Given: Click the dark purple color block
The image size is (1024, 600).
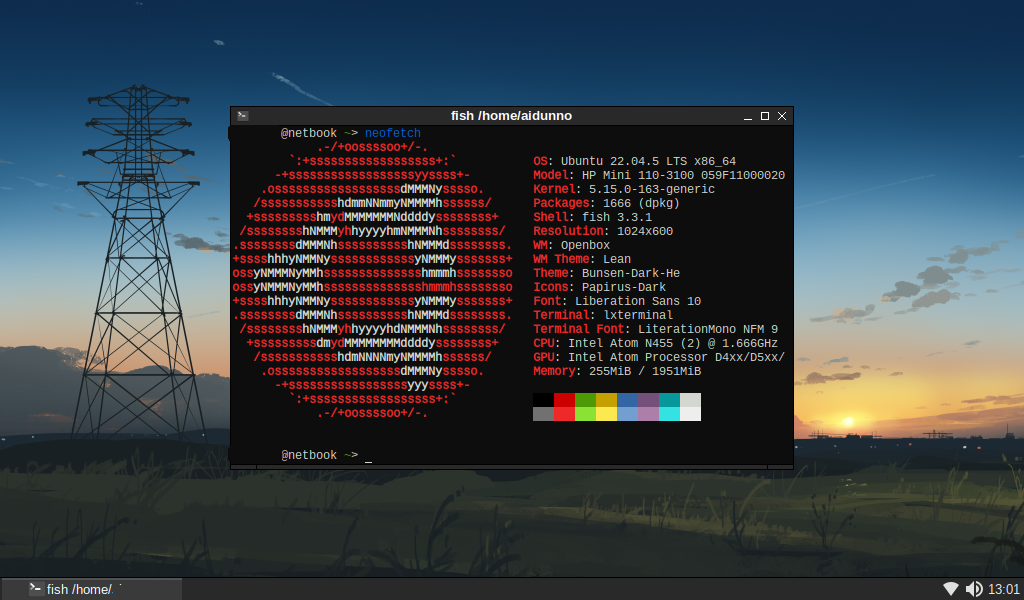Looking at the screenshot, I should [x=648, y=400].
